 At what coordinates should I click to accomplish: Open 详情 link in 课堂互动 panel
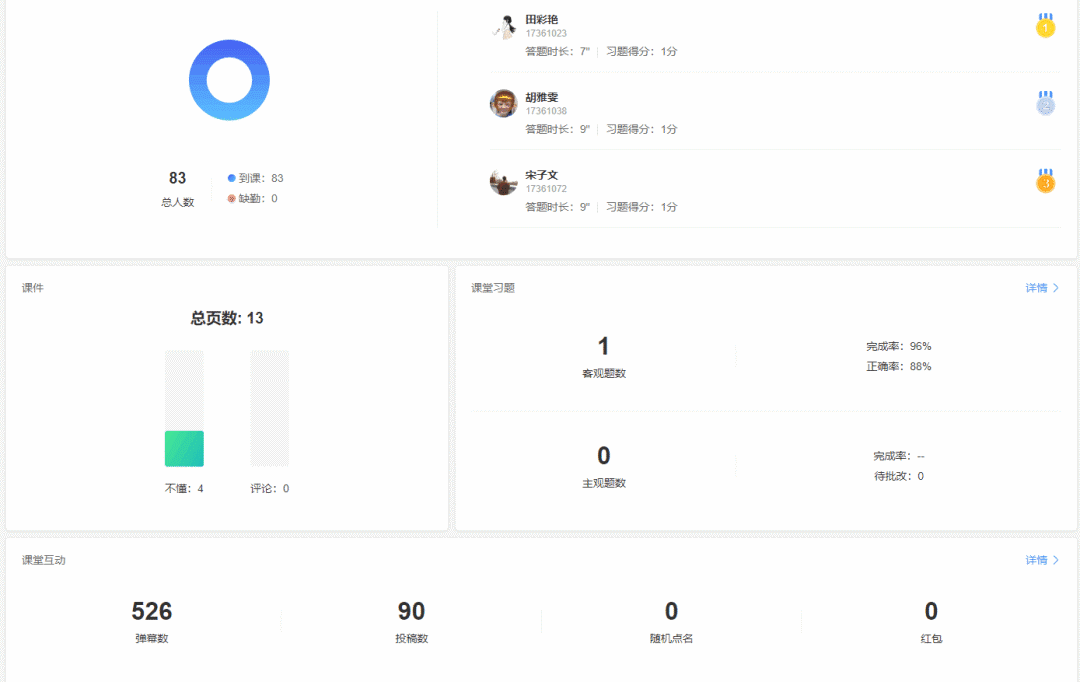click(1036, 560)
